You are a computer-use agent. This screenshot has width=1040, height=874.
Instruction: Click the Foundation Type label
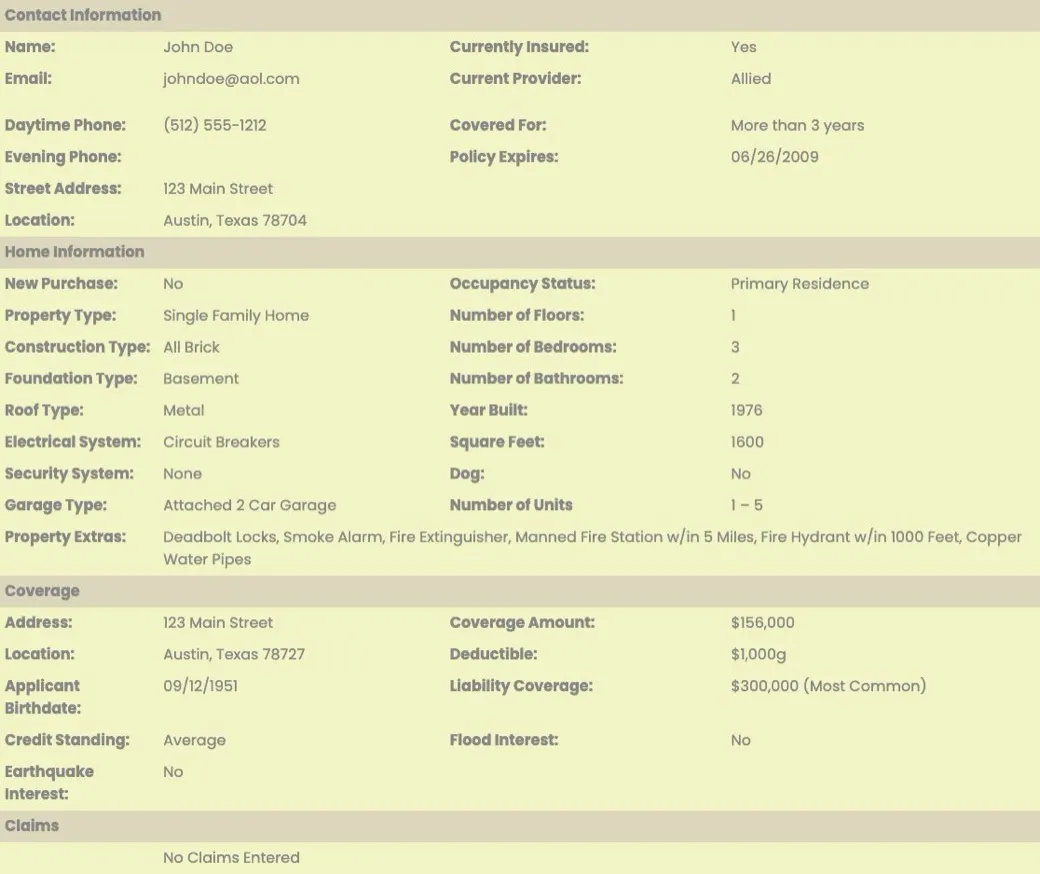coord(71,379)
